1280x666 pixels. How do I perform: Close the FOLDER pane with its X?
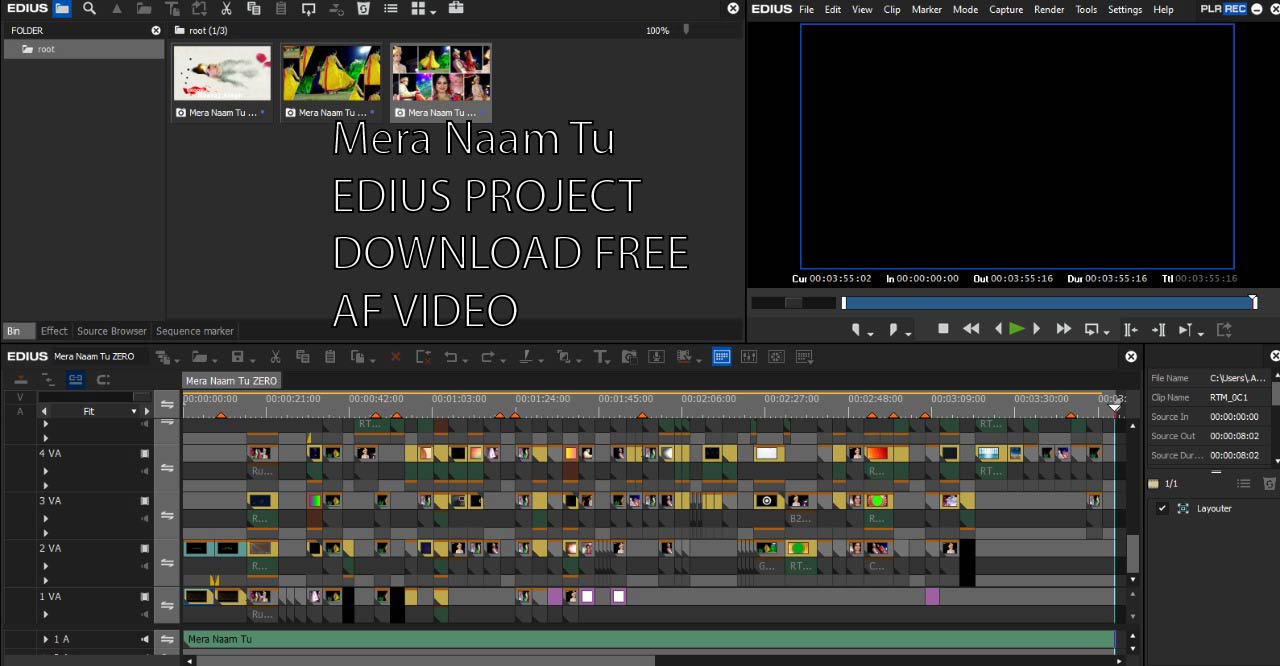click(155, 30)
